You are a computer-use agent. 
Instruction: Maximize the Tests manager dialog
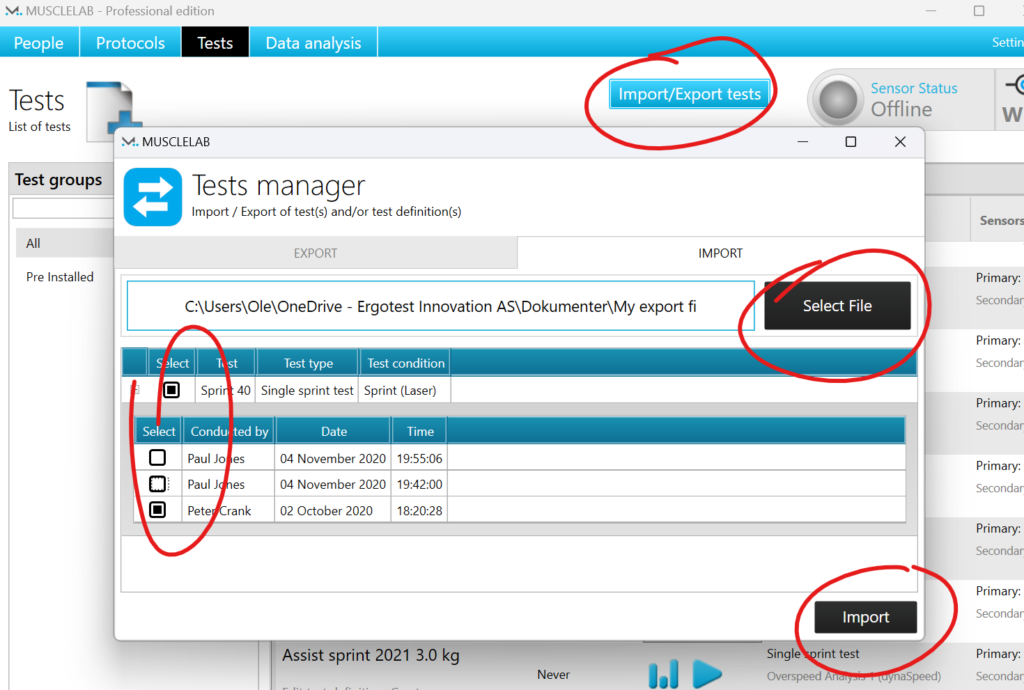(850, 142)
